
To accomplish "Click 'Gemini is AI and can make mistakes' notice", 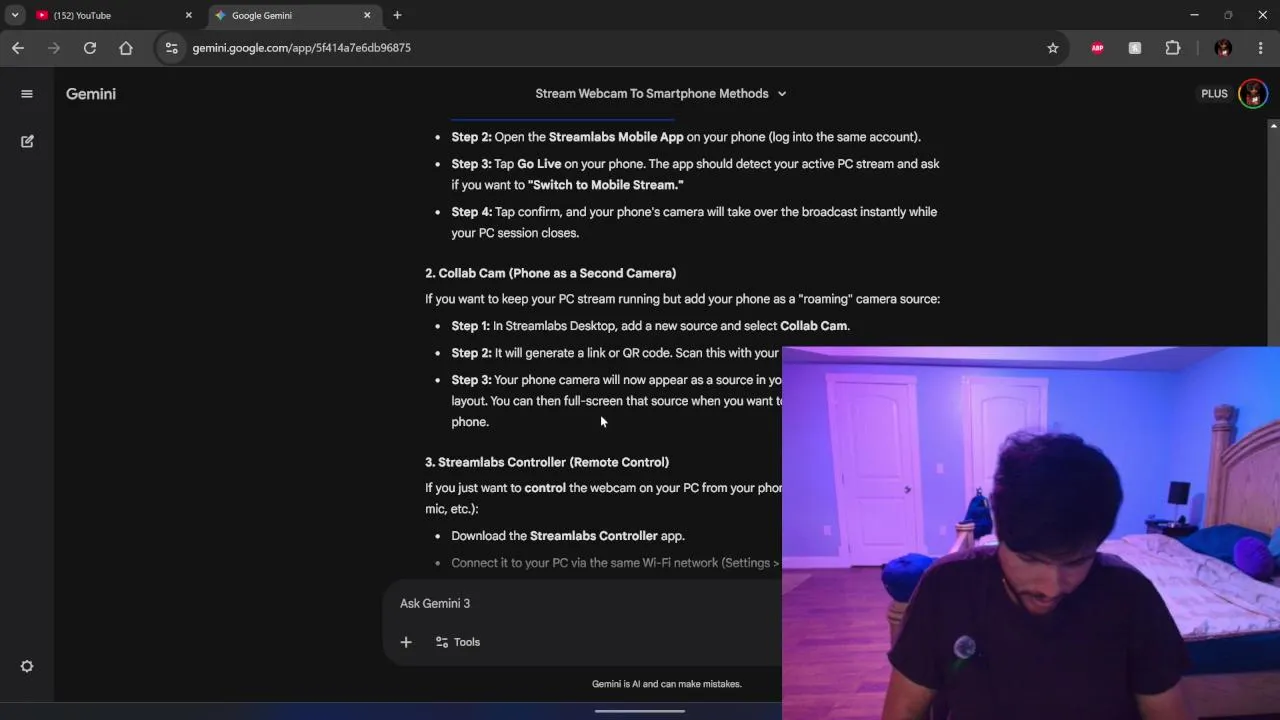I will pyautogui.click(x=667, y=684).
